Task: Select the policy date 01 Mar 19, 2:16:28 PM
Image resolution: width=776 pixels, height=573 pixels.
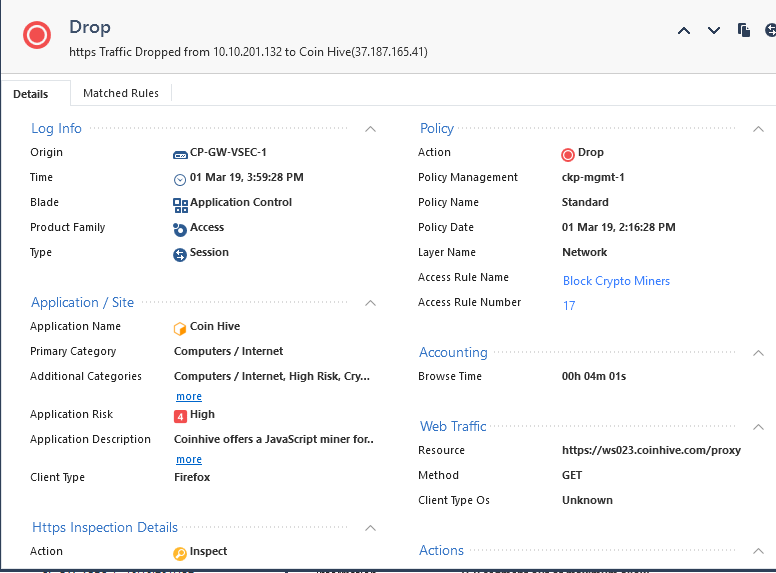Action: [x=619, y=227]
